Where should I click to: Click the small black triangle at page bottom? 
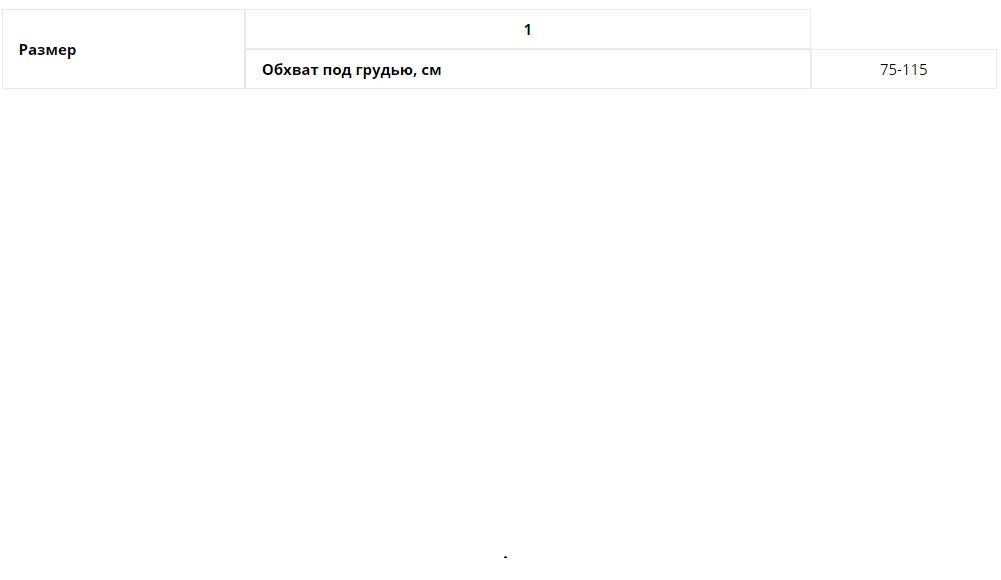pos(506,556)
